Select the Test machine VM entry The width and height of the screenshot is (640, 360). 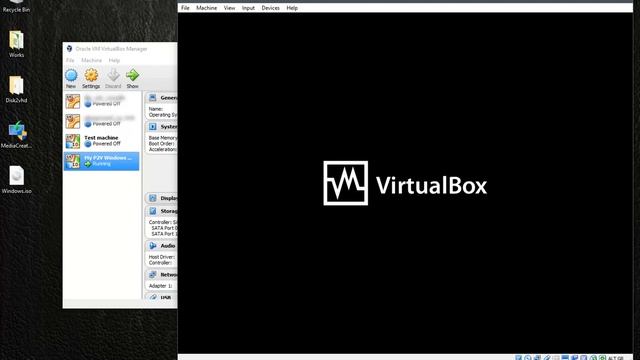[102, 141]
